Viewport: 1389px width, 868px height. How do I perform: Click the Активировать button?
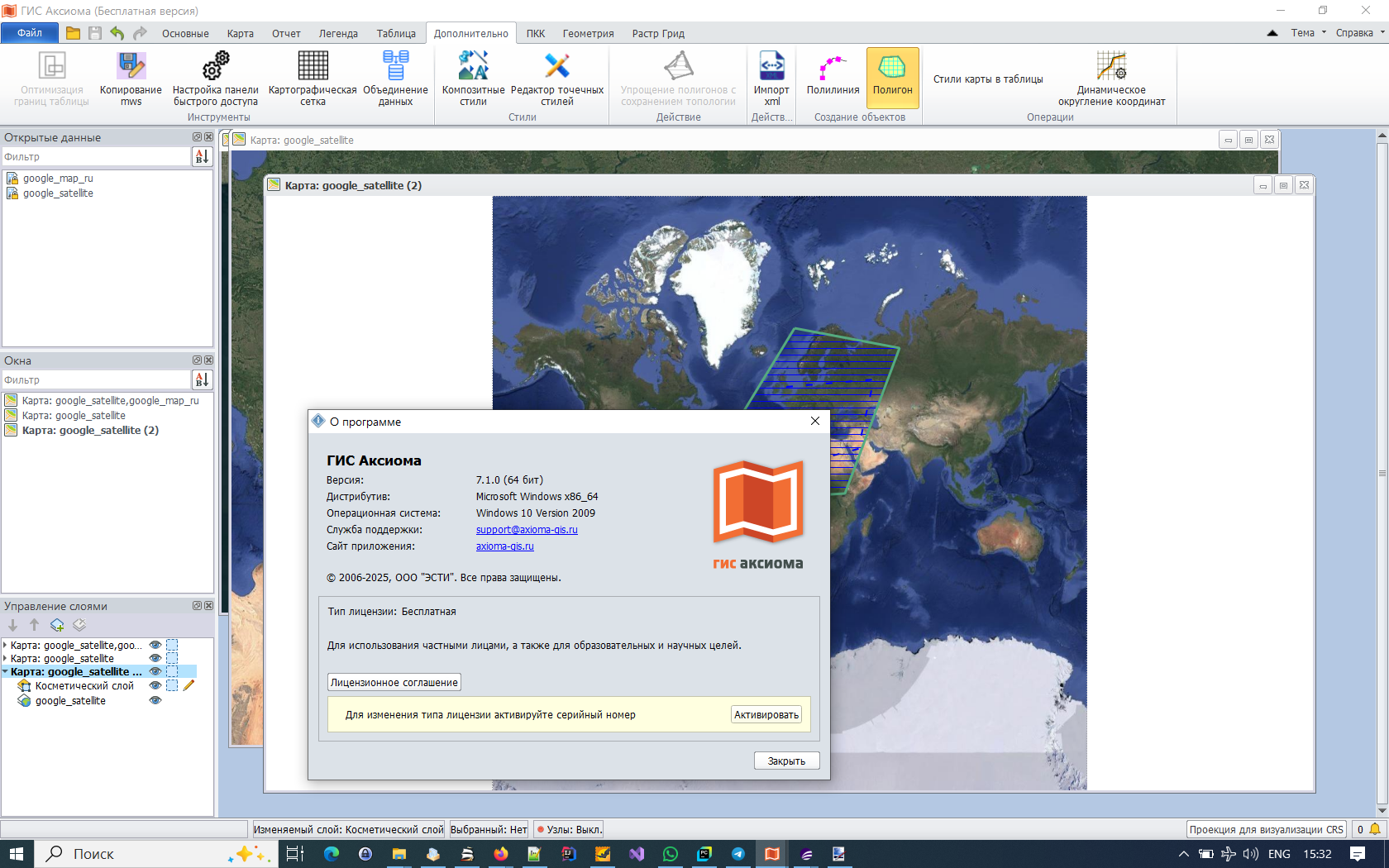766,715
